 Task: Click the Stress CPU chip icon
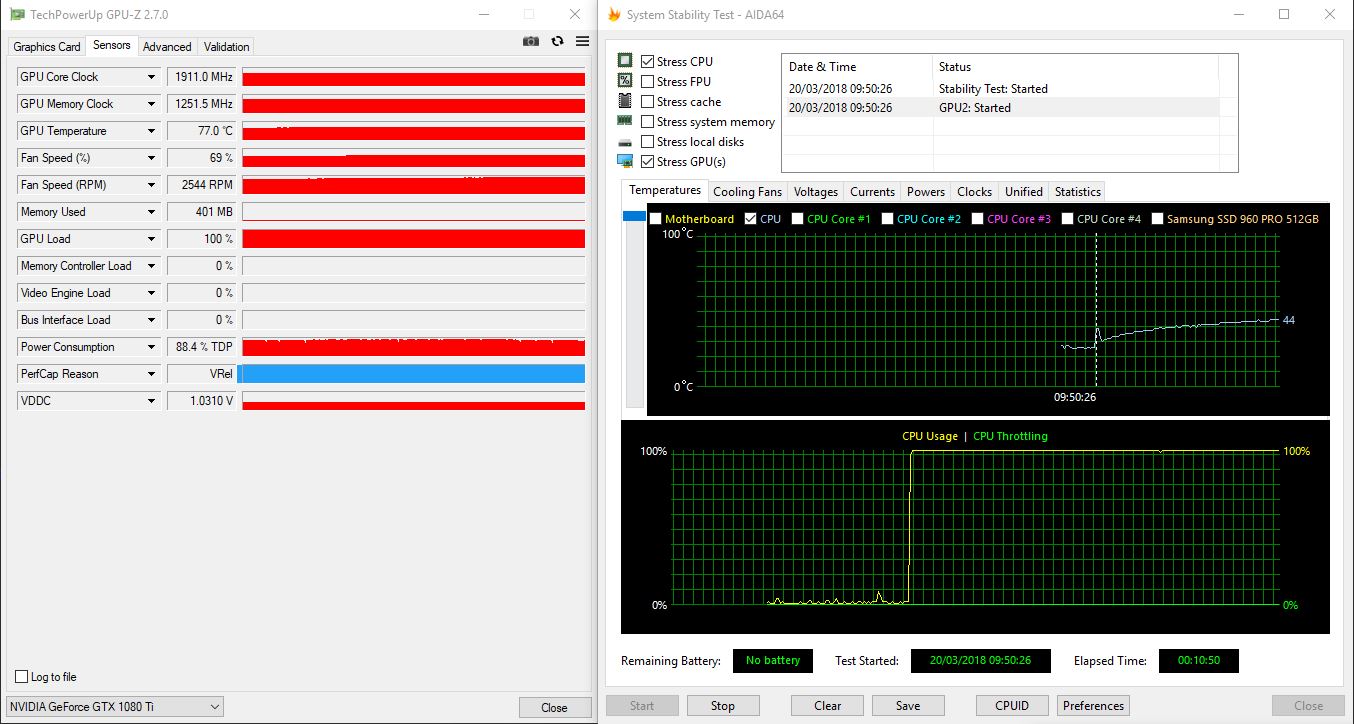(625, 61)
